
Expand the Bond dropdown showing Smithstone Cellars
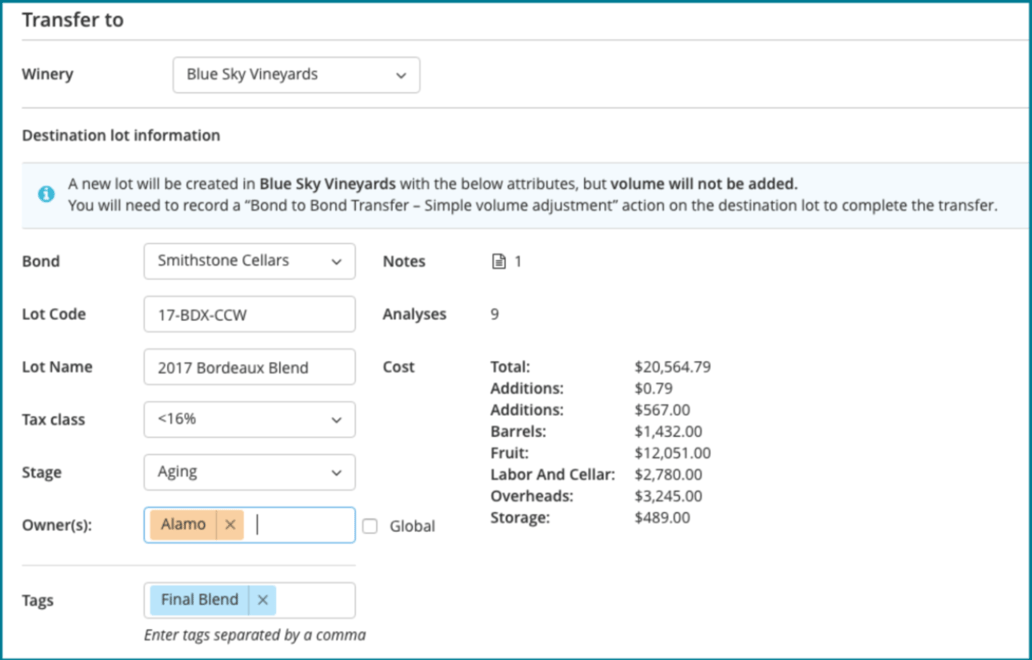(249, 261)
